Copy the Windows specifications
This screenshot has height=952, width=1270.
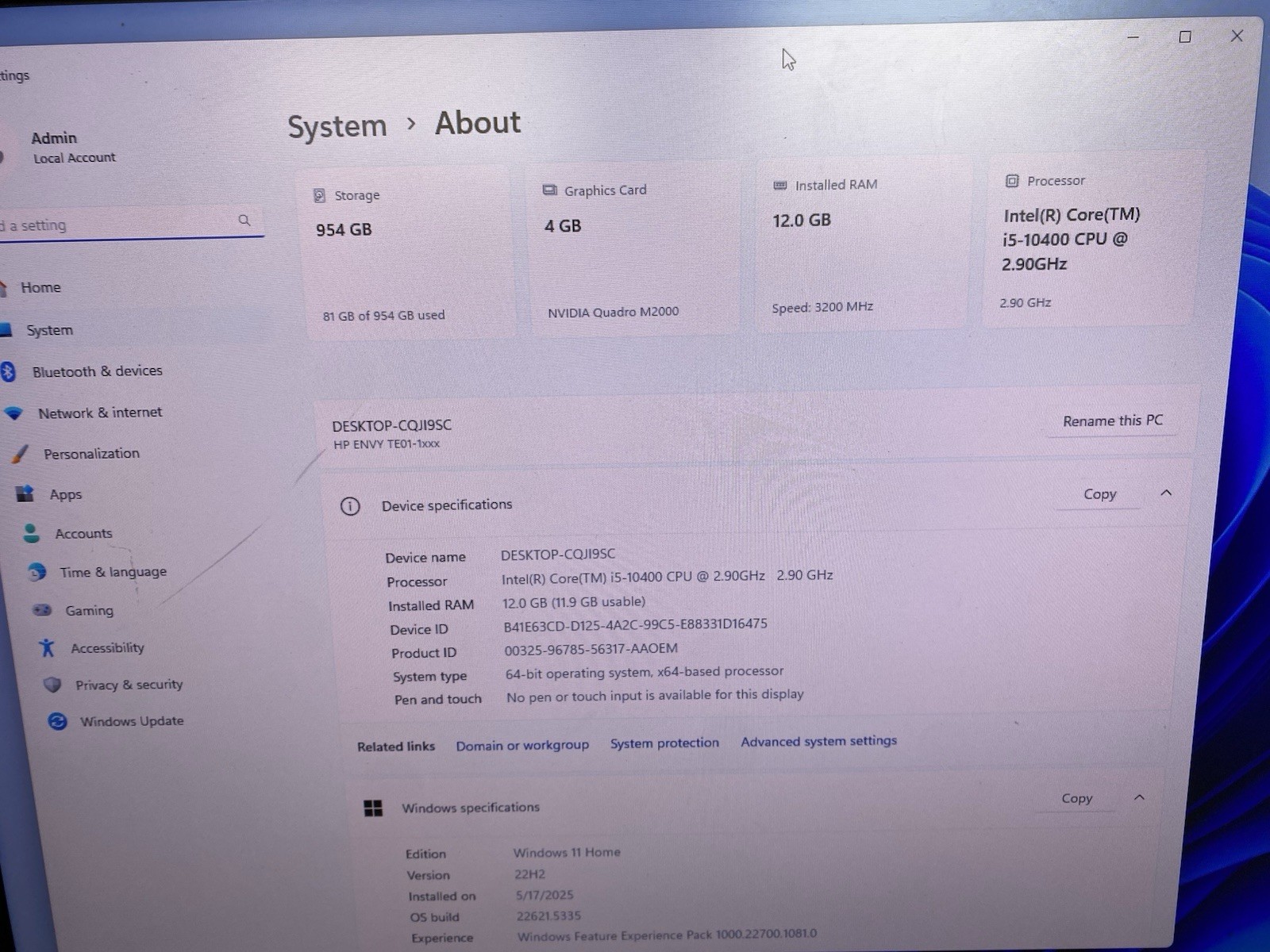1076,798
